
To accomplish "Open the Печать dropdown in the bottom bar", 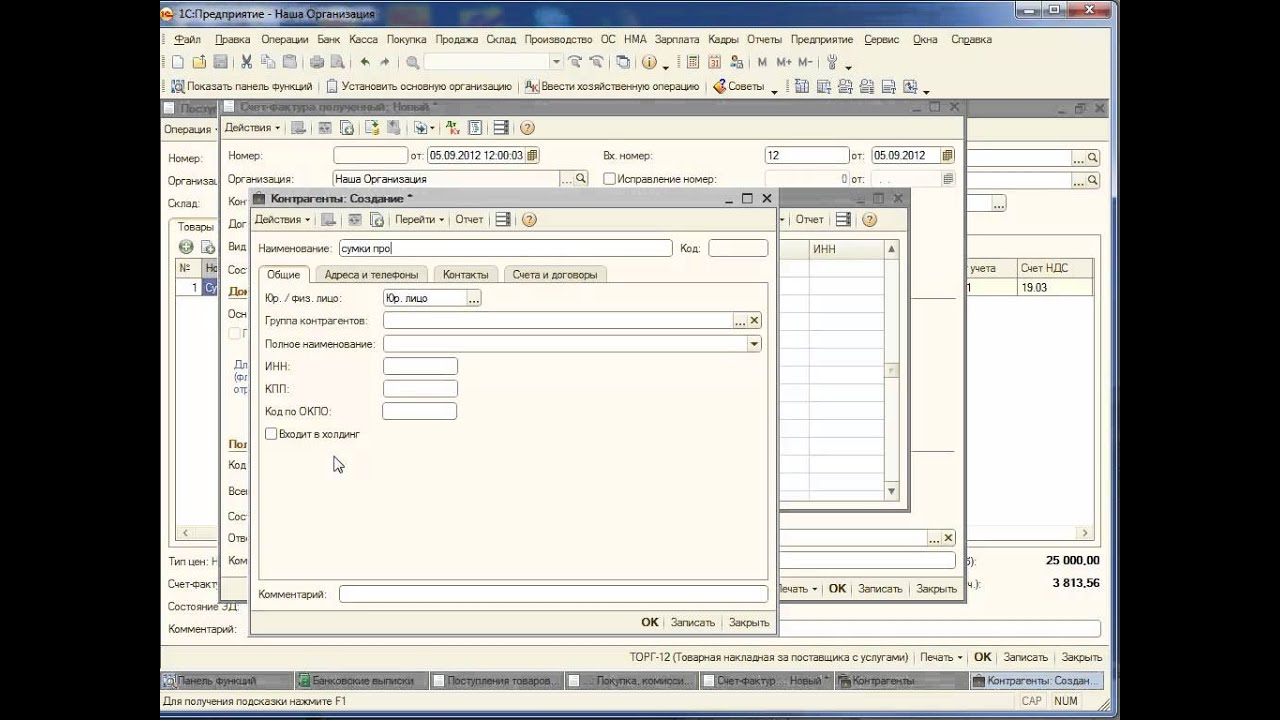I will click(941, 657).
